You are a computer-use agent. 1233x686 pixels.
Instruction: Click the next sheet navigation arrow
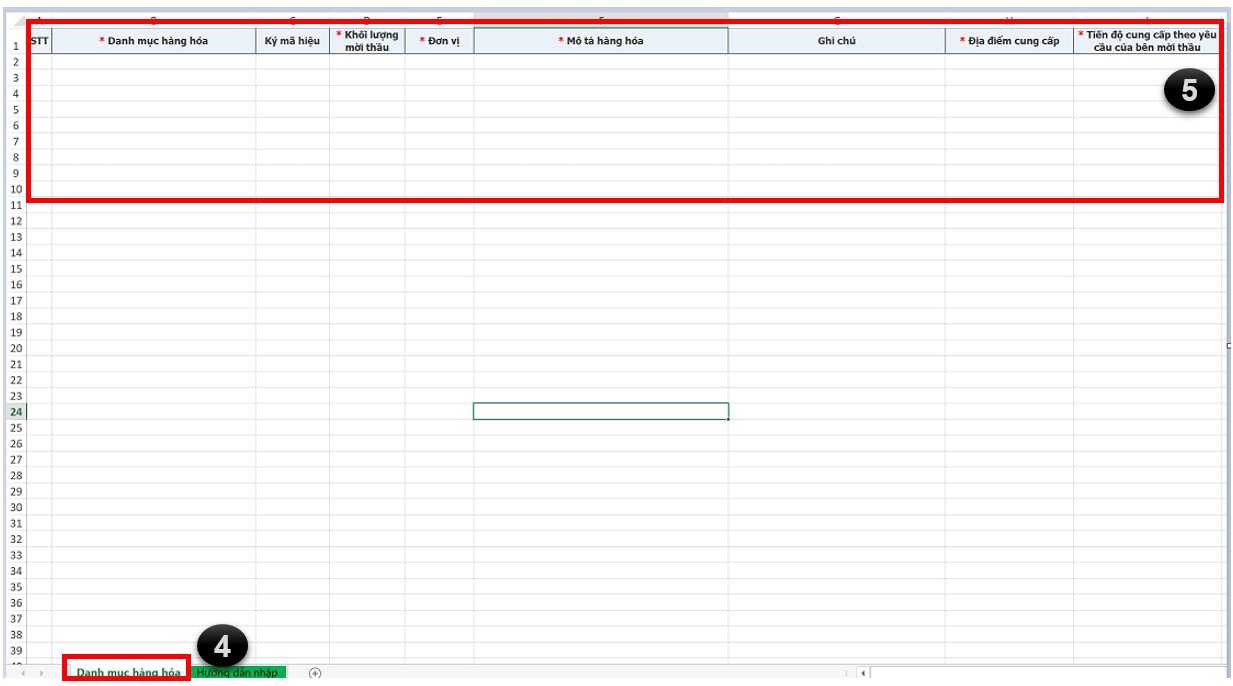pyautogui.click(x=41, y=673)
